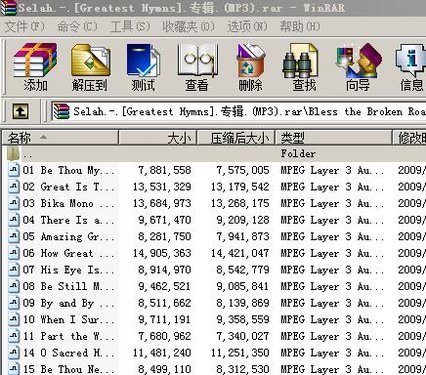426x375 pixels.
Task: Click the MP3 icon of 01 Be Thou My
Action: click(14, 170)
